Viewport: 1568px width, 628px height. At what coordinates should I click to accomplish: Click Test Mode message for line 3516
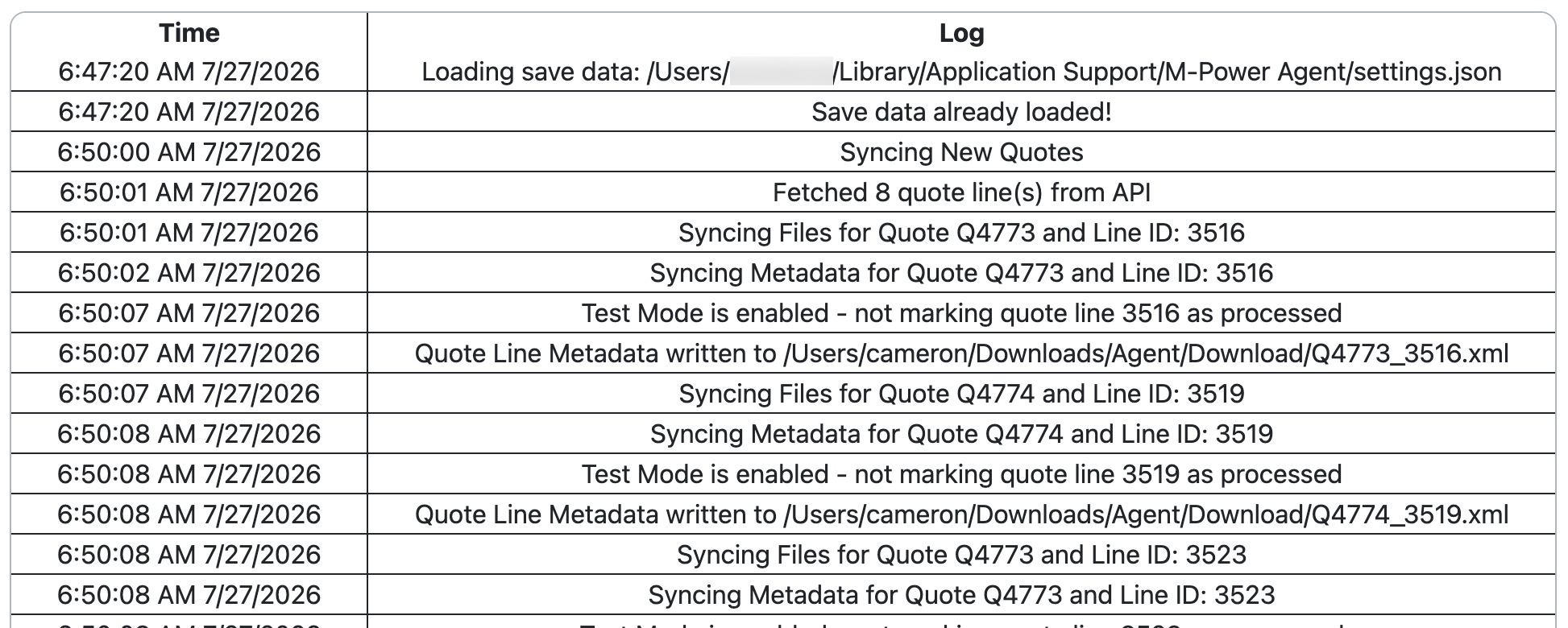[961, 313]
